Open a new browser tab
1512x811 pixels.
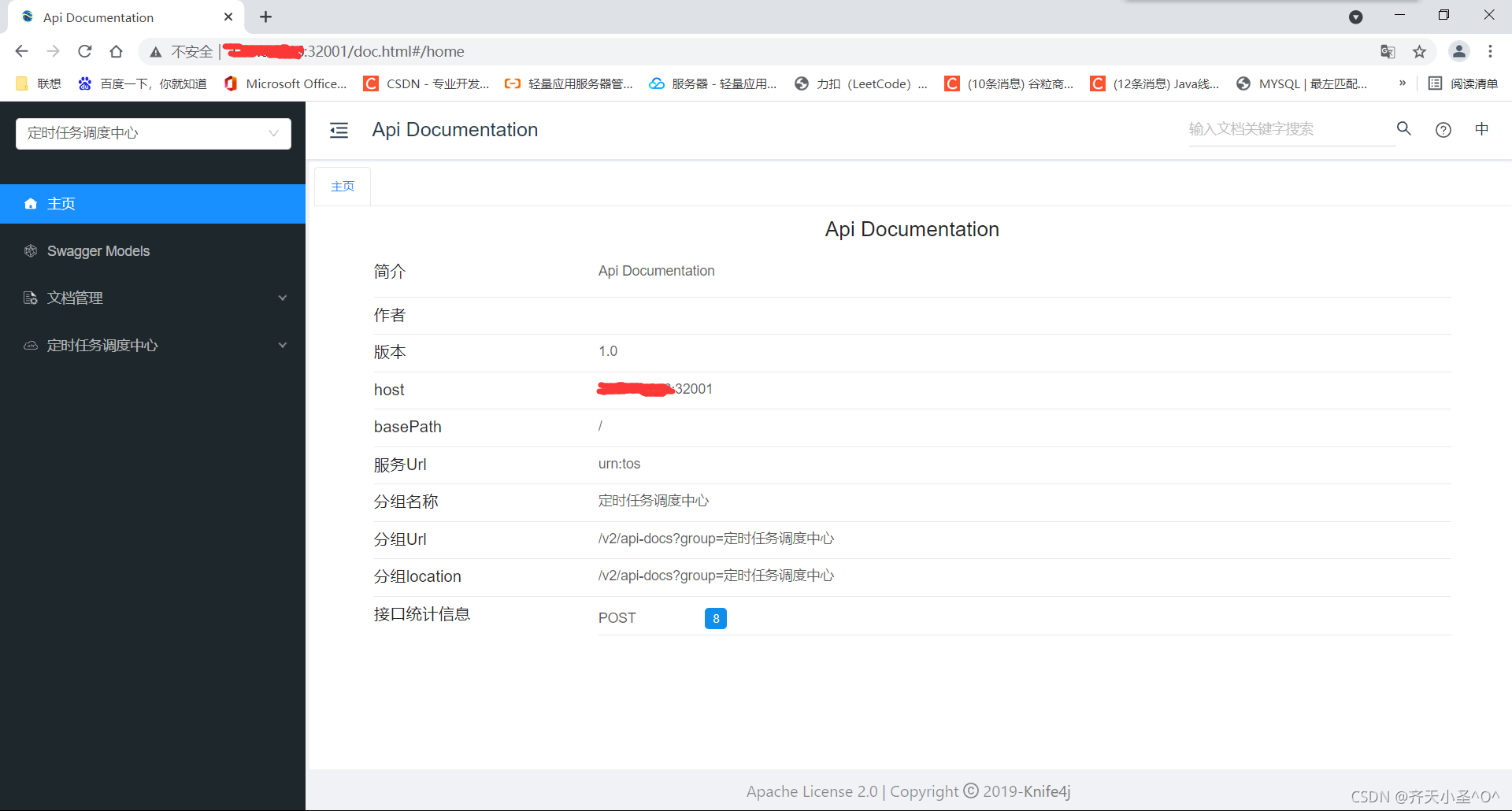(x=266, y=17)
